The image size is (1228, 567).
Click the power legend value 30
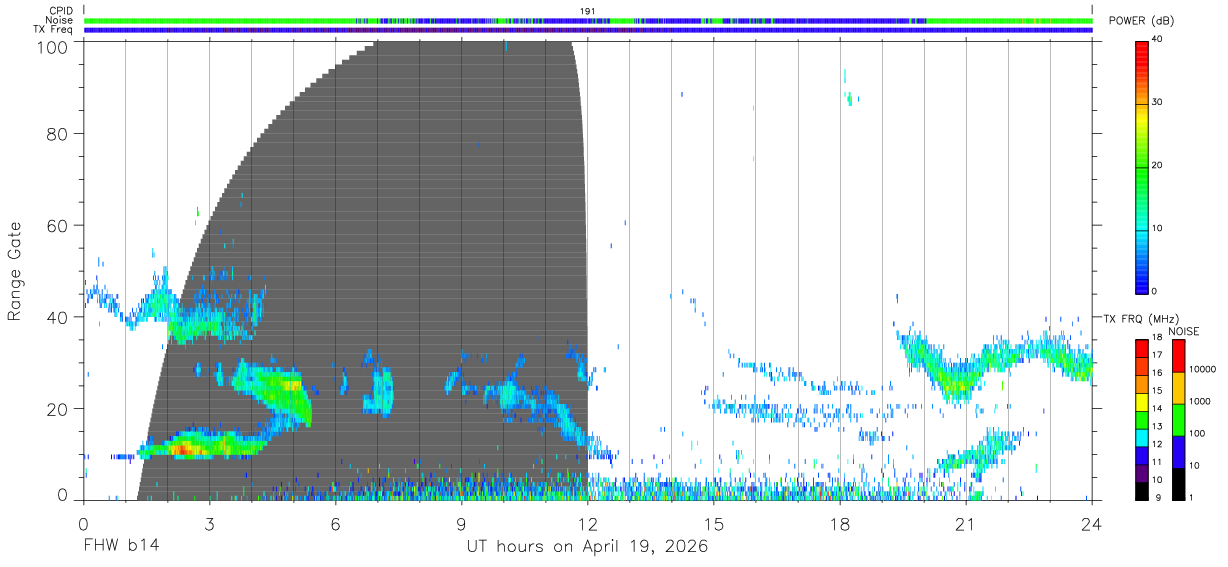click(1158, 103)
